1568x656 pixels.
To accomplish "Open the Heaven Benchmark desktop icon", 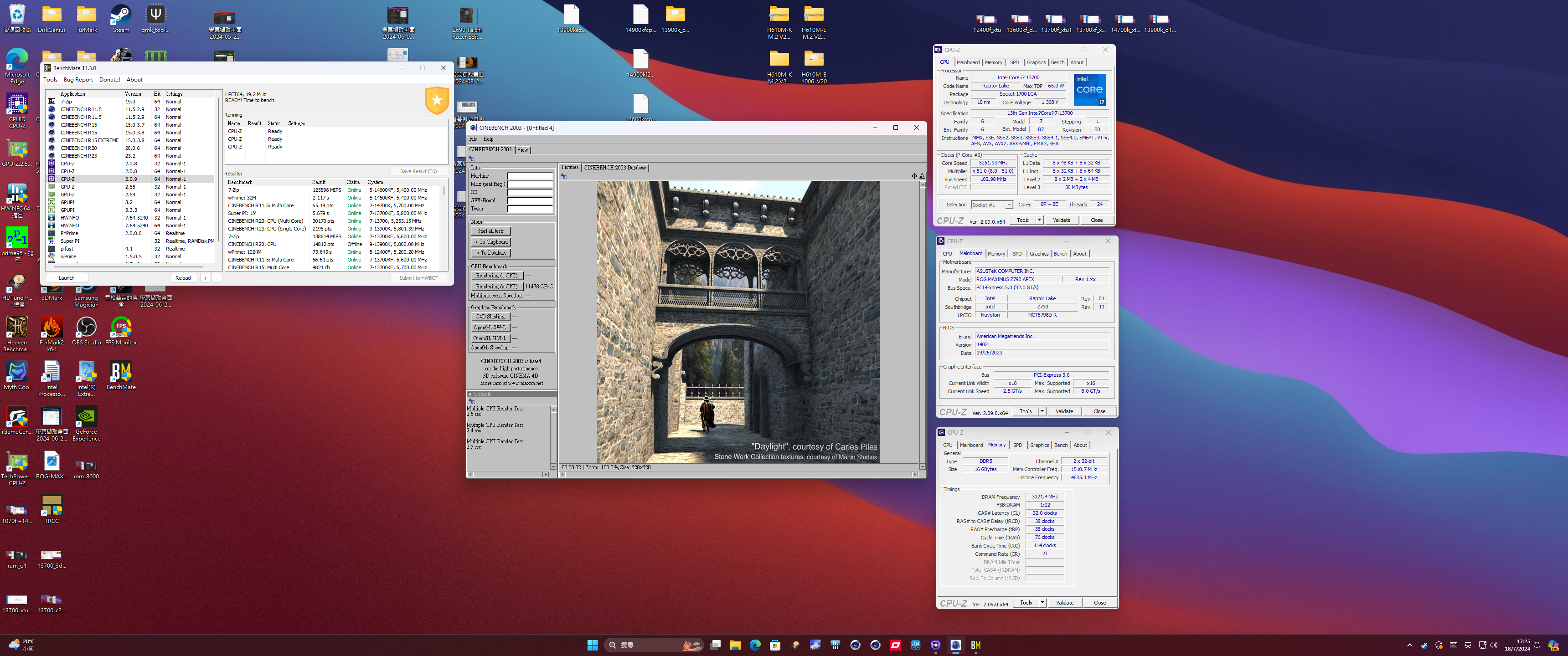I will point(17,334).
